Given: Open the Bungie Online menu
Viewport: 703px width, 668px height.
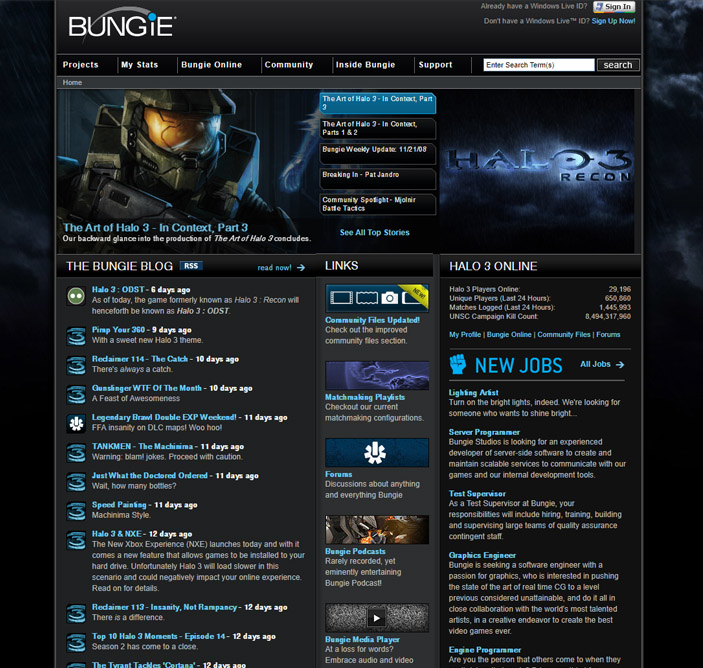Looking at the screenshot, I should tap(212, 65).
